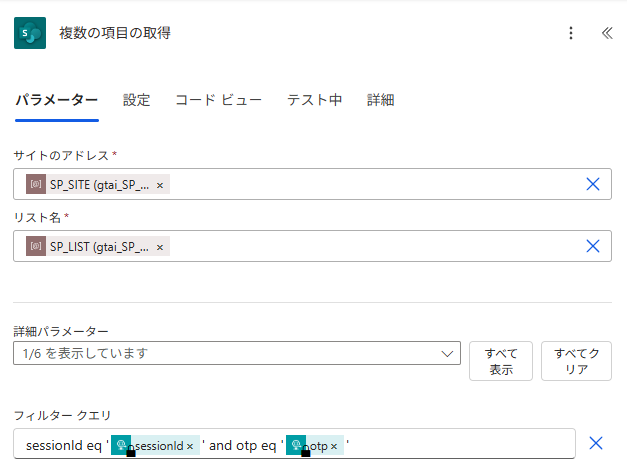
Task: Click the 'sessionId eq' text in filter query
Action: click(64, 445)
